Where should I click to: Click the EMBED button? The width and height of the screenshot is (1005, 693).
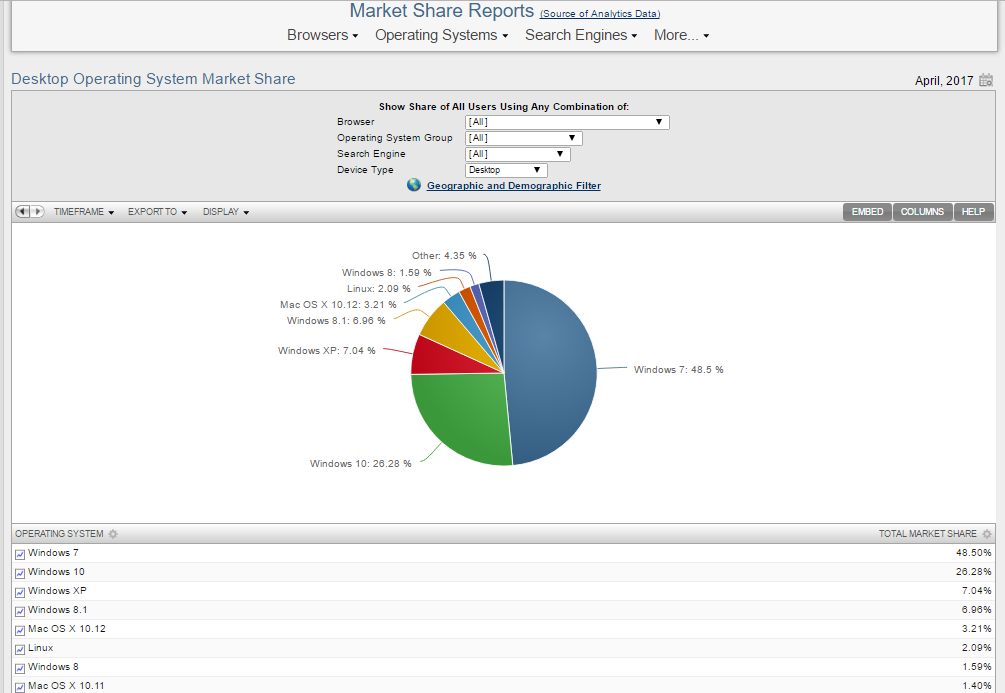[x=867, y=212]
